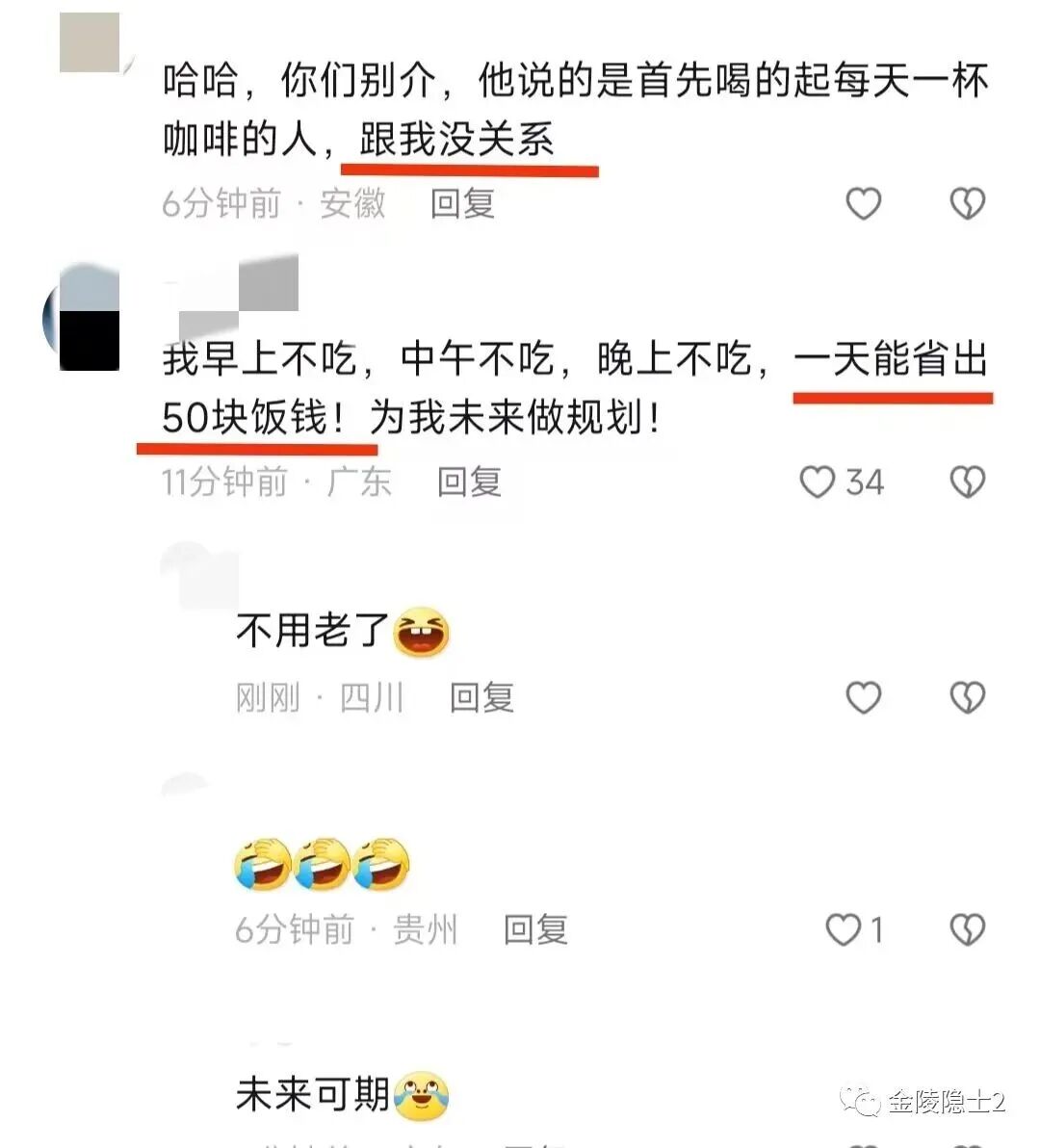Dislike the 不用老了 reply from Sichuan

pos(968,697)
